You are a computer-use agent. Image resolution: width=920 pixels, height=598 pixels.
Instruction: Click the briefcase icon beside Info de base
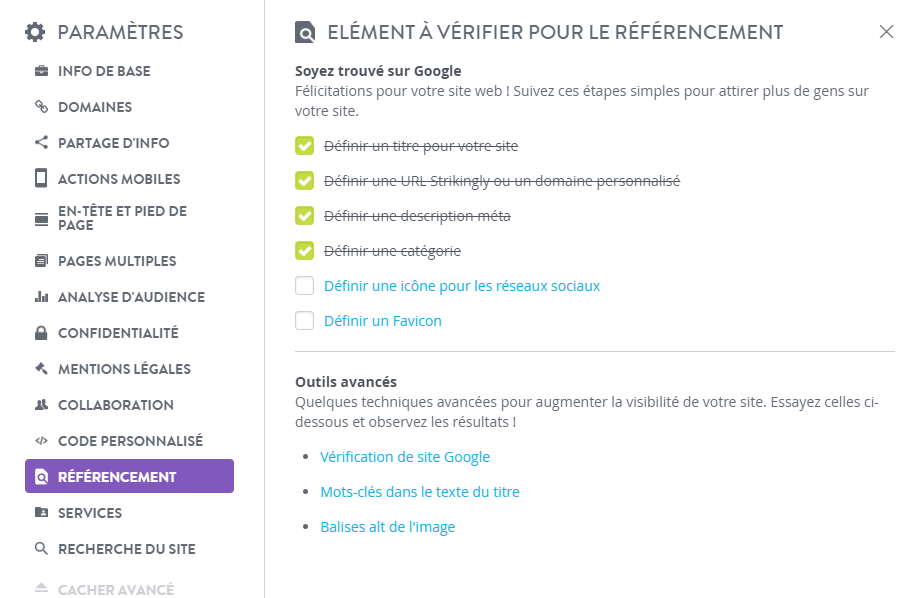(41, 71)
